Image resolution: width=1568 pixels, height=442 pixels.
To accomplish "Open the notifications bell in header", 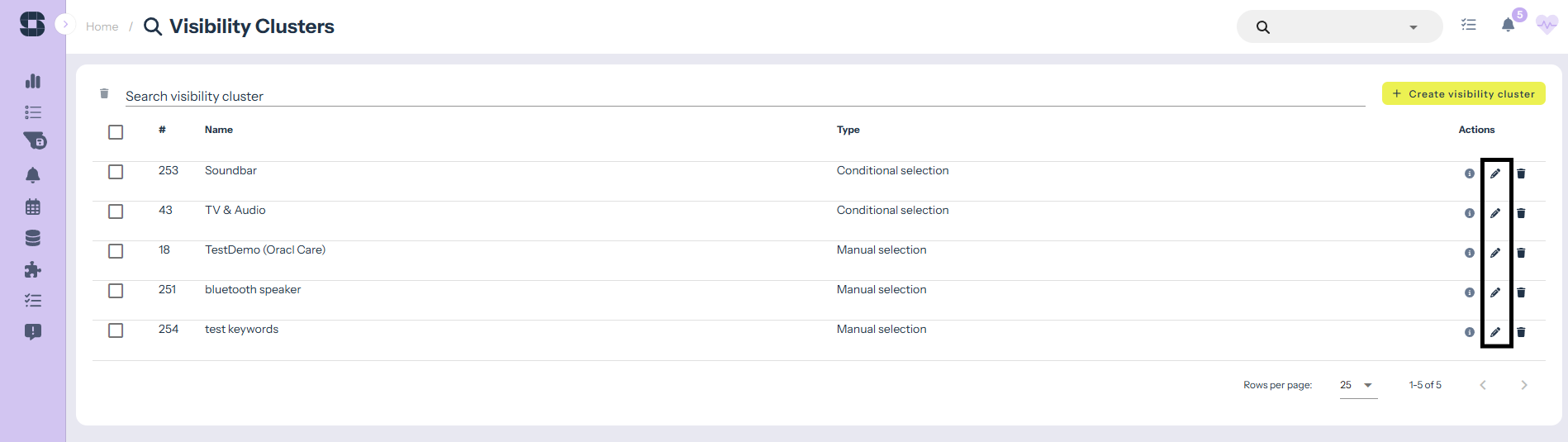I will 1508,26.
